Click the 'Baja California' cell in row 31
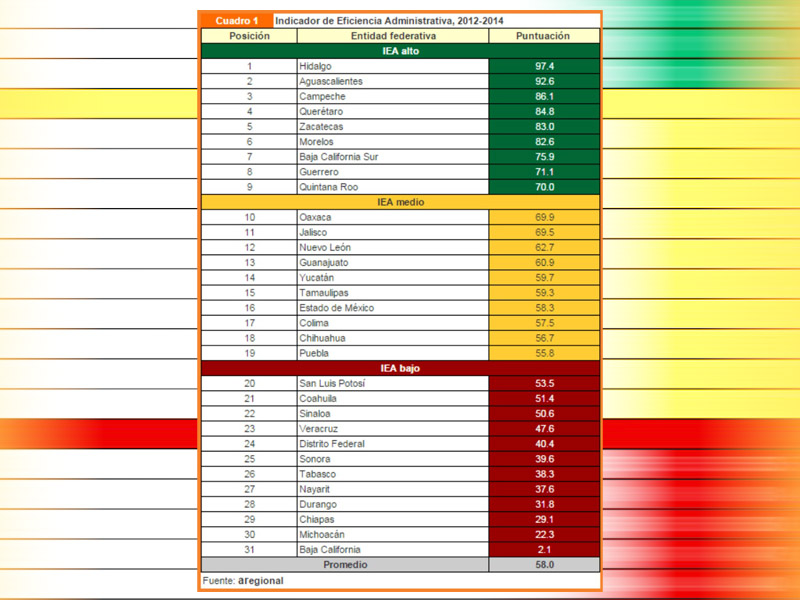Image resolution: width=800 pixels, height=600 pixels. click(x=393, y=549)
